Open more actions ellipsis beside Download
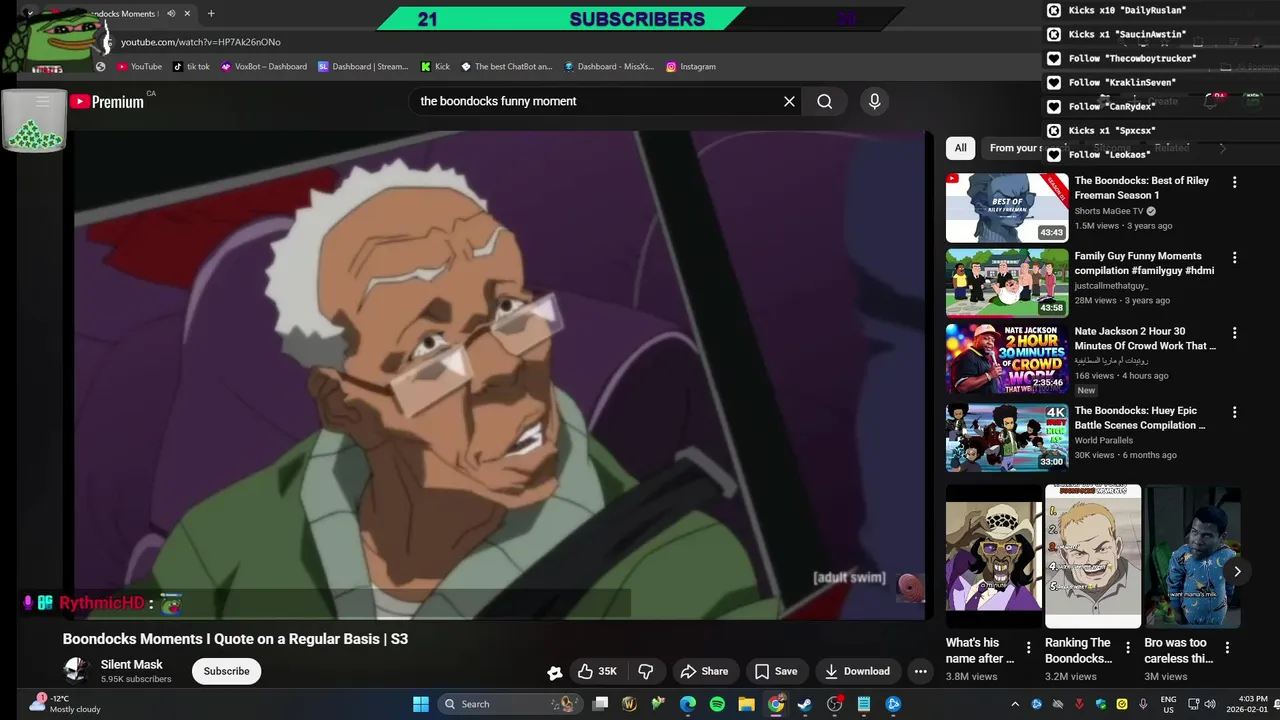The width and height of the screenshot is (1280, 720). point(921,671)
